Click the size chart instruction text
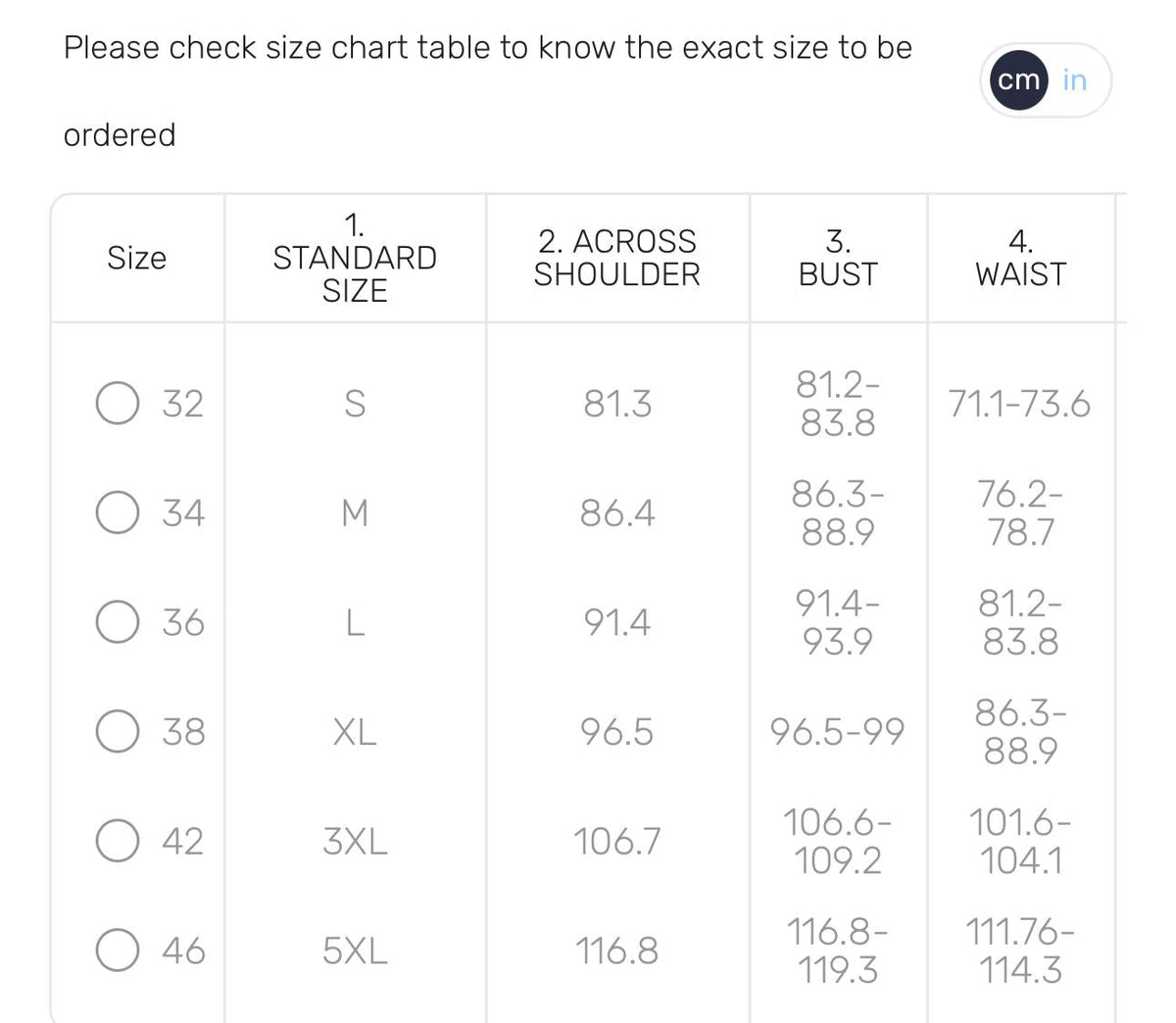1176x1023 pixels. pos(488,90)
